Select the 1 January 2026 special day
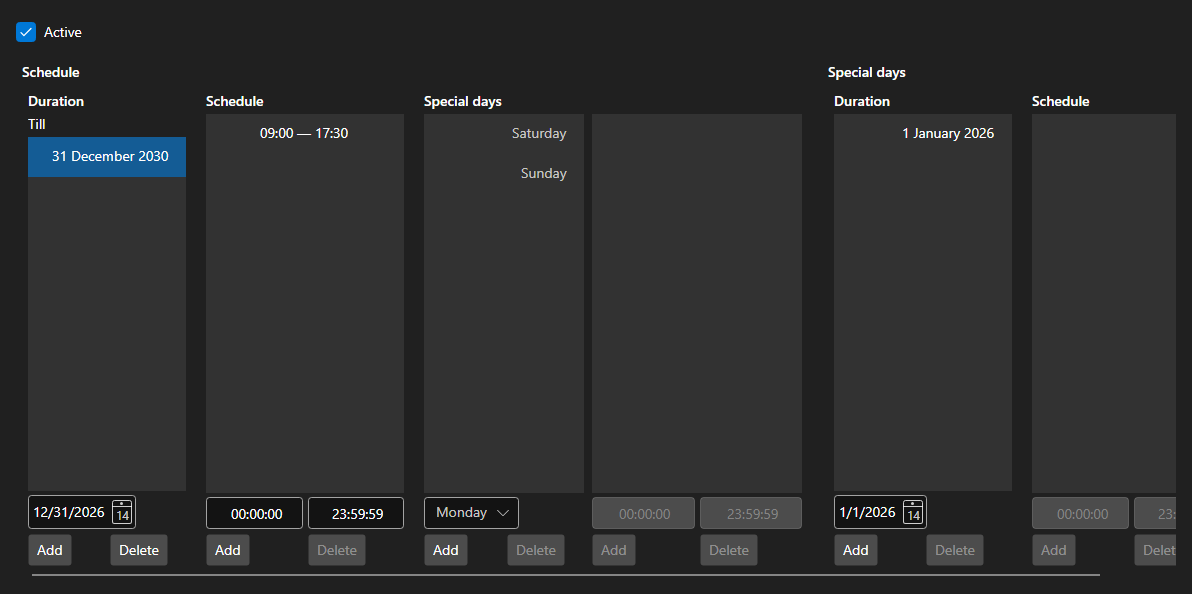Image resolution: width=1192 pixels, height=594 pixels. point(923,133)
